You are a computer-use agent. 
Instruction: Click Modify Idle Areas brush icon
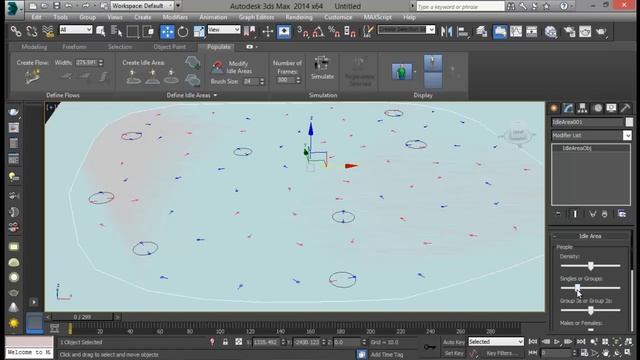pyautogui.click(x=218, y=67)
